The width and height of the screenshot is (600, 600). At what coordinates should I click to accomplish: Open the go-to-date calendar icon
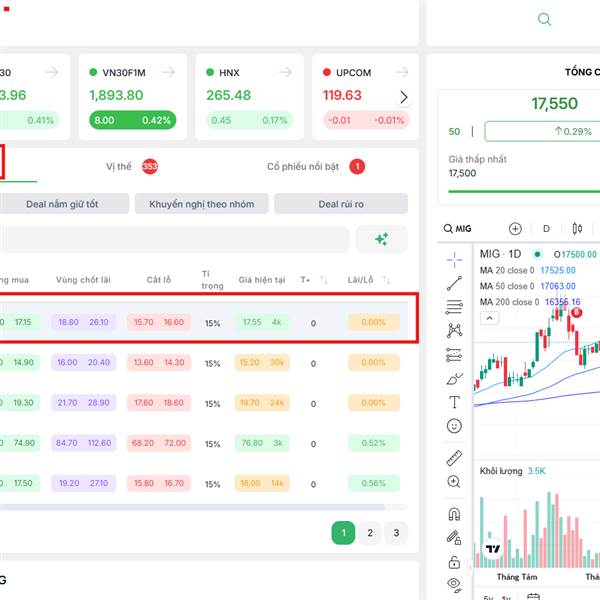pyautogui.click(x=533, y=597)
